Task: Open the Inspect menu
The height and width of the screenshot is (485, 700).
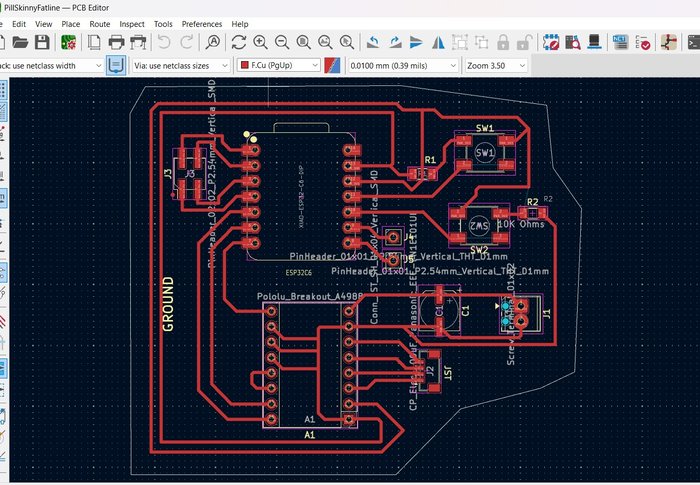Action: click(x=132, y=24)
